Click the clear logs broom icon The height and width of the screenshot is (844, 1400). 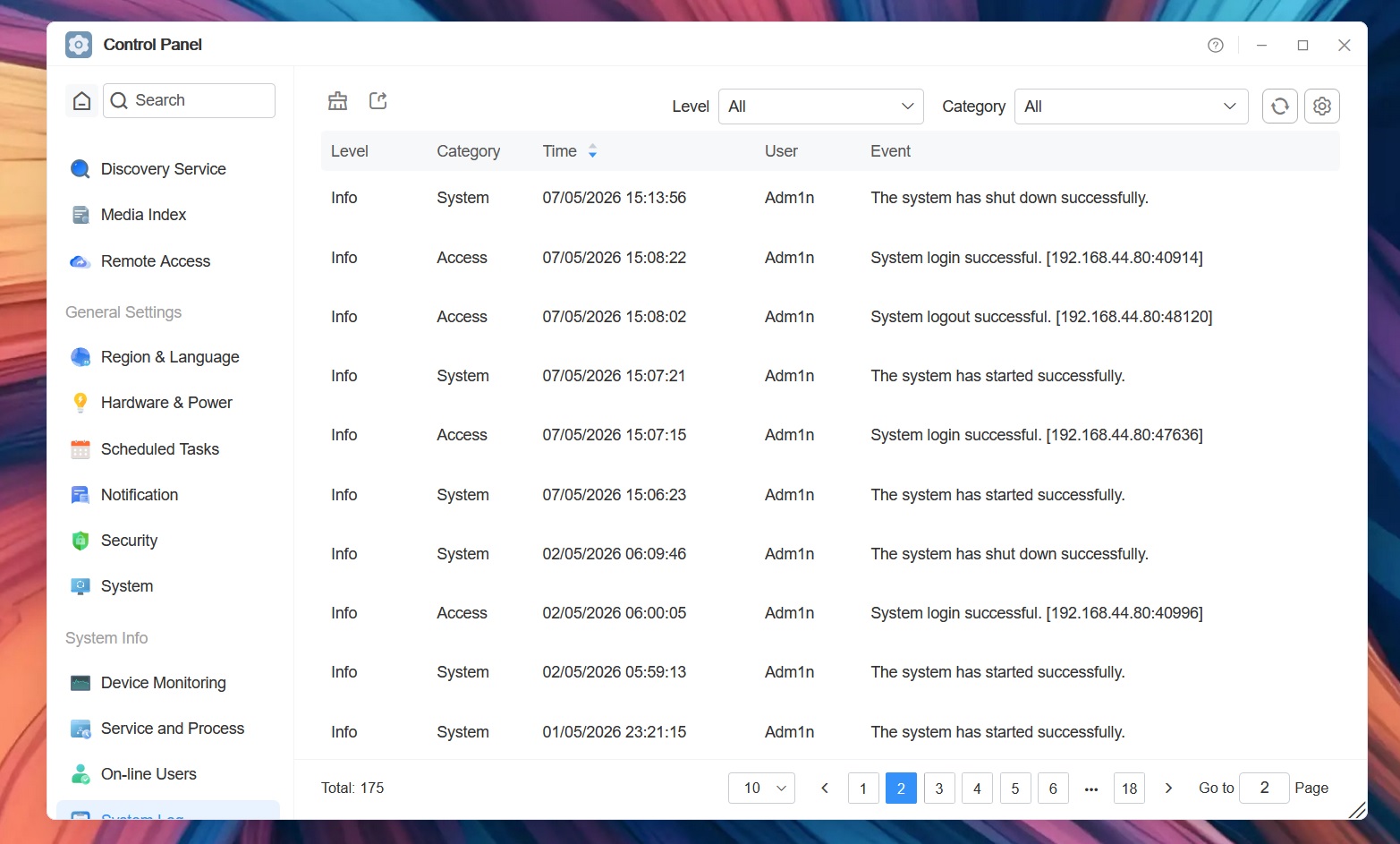click(x=337, y=101)
